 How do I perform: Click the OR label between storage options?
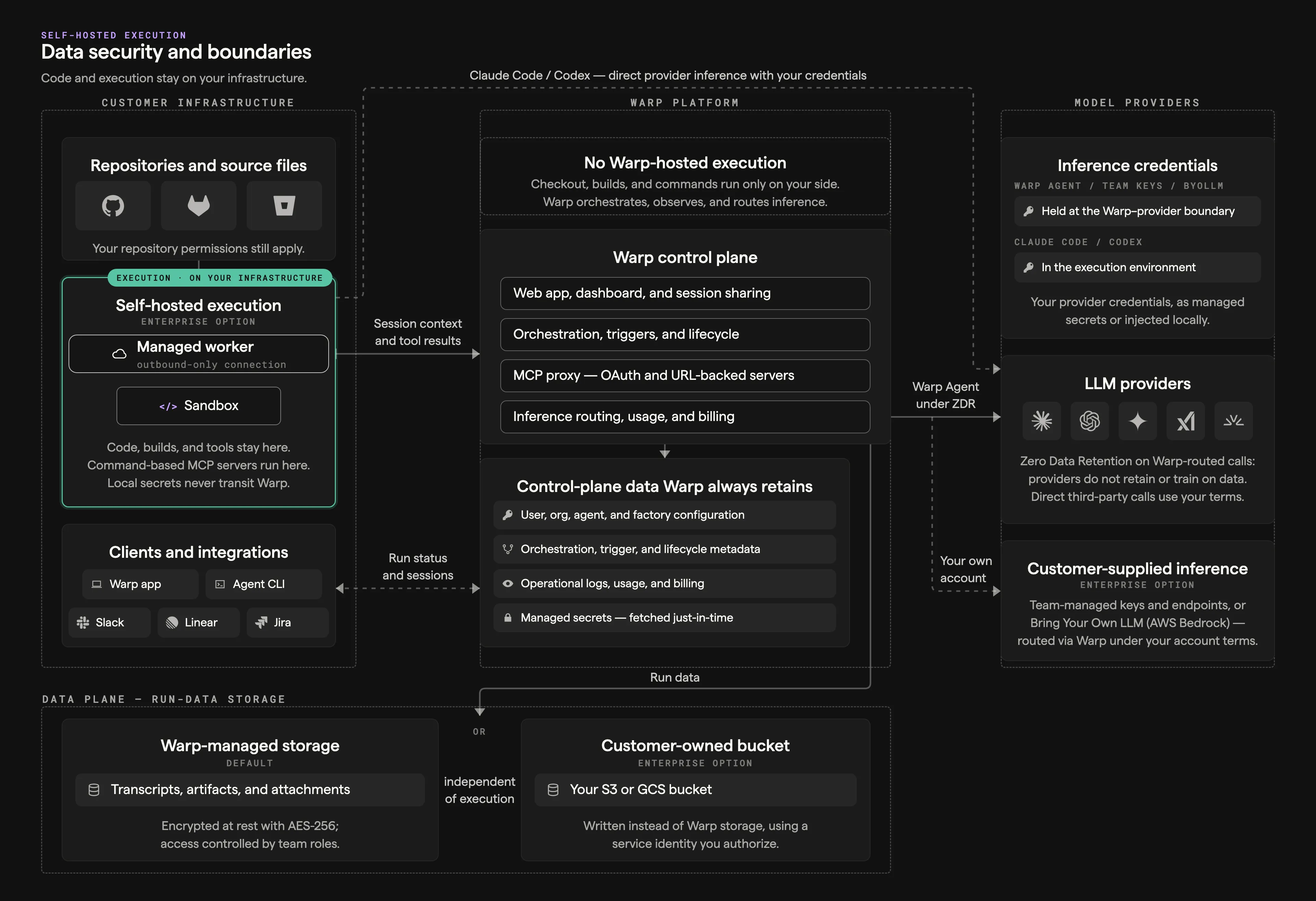click(480, 732)
